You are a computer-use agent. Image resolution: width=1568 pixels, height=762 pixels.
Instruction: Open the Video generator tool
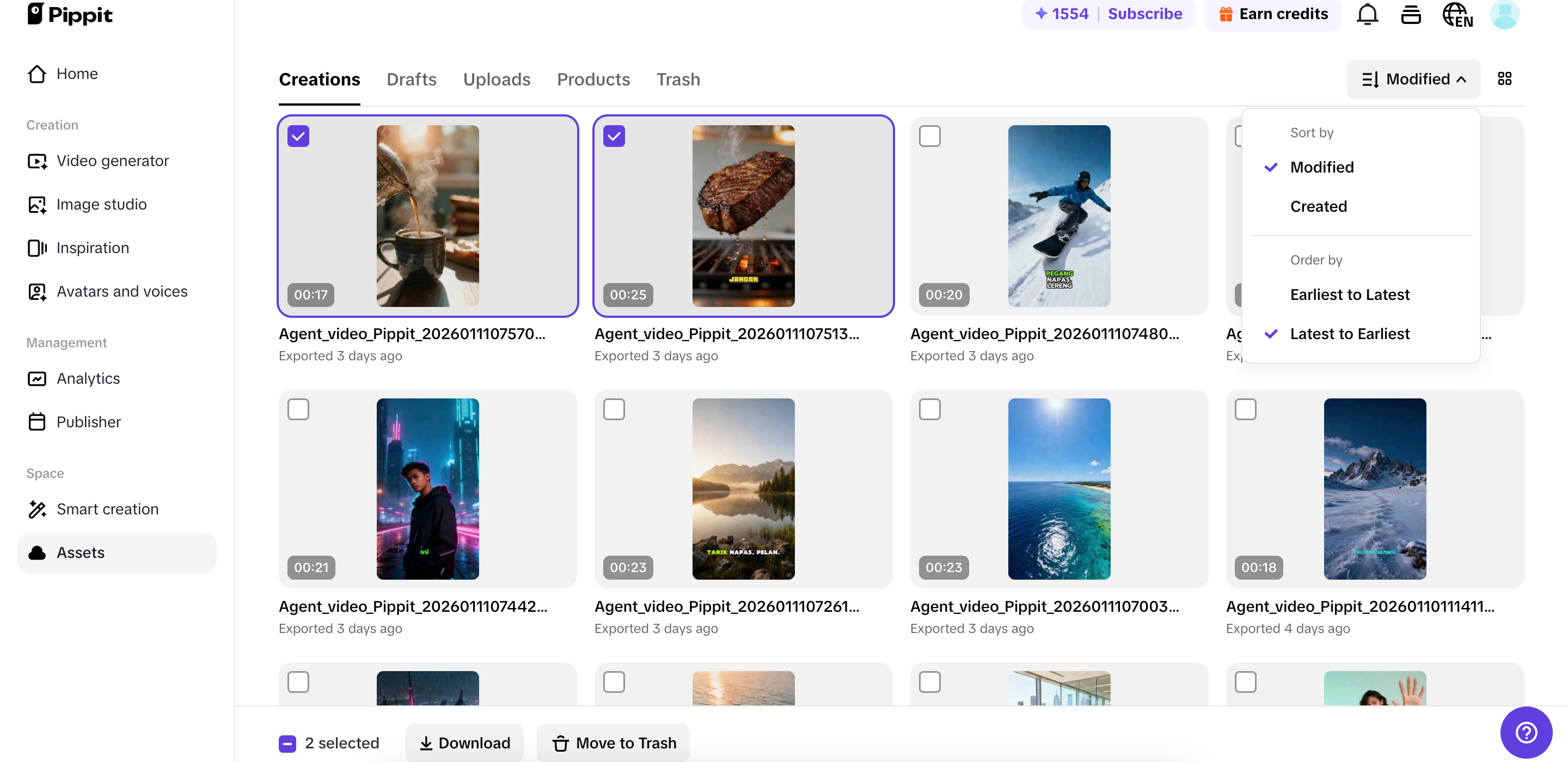[113, 161]
